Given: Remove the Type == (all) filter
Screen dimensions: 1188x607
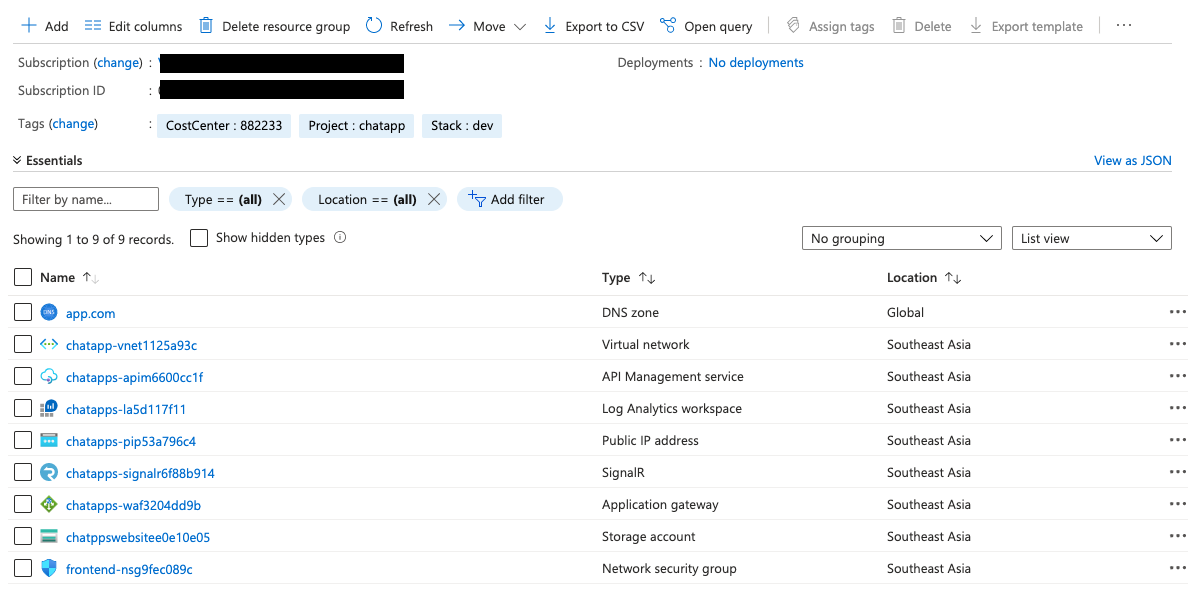Looking at the screenshot, I should [279, 199].
